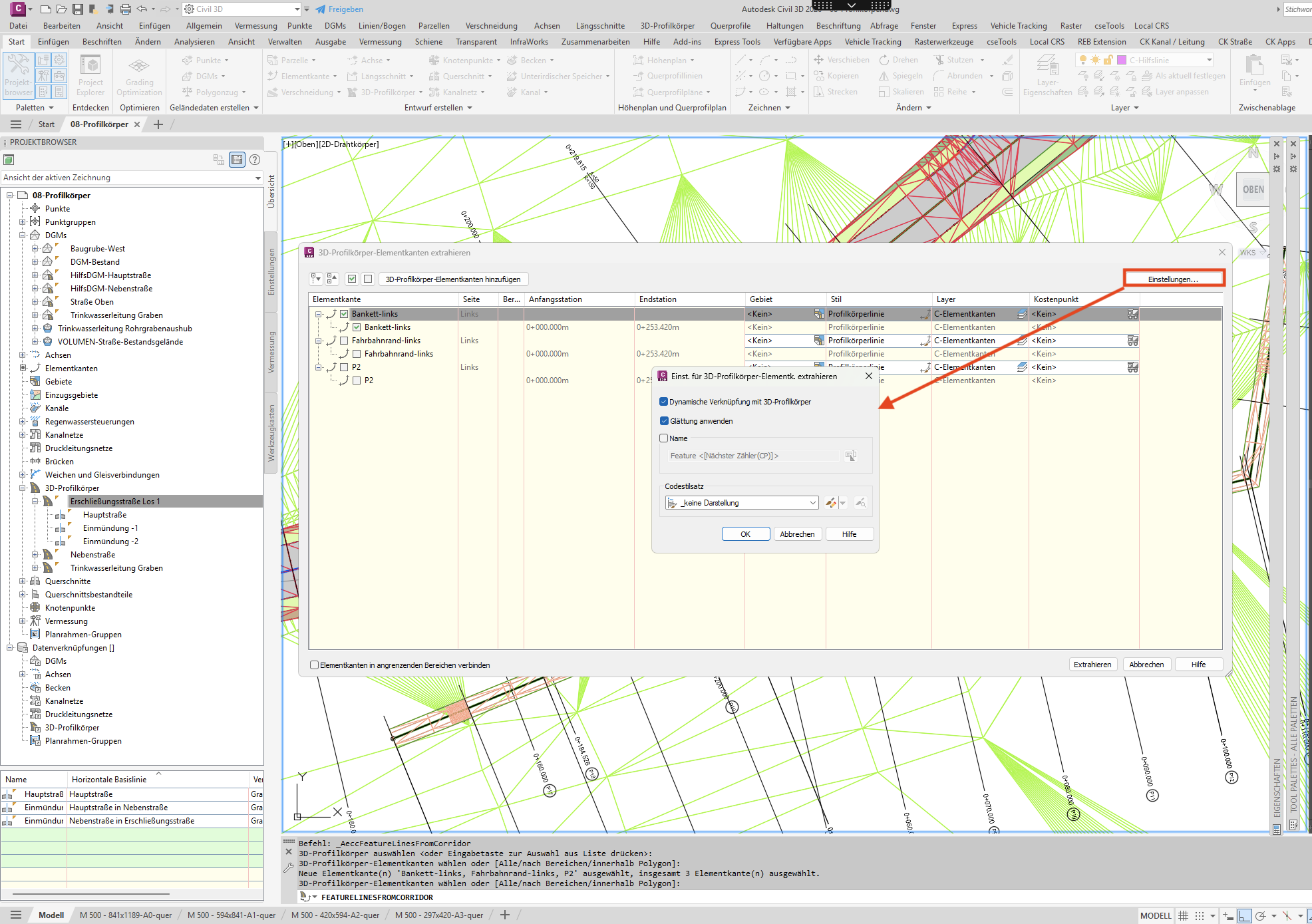Click the Einstellungen... button
This screenshot has width=1312, height=924.
[x=1173, y=279]
